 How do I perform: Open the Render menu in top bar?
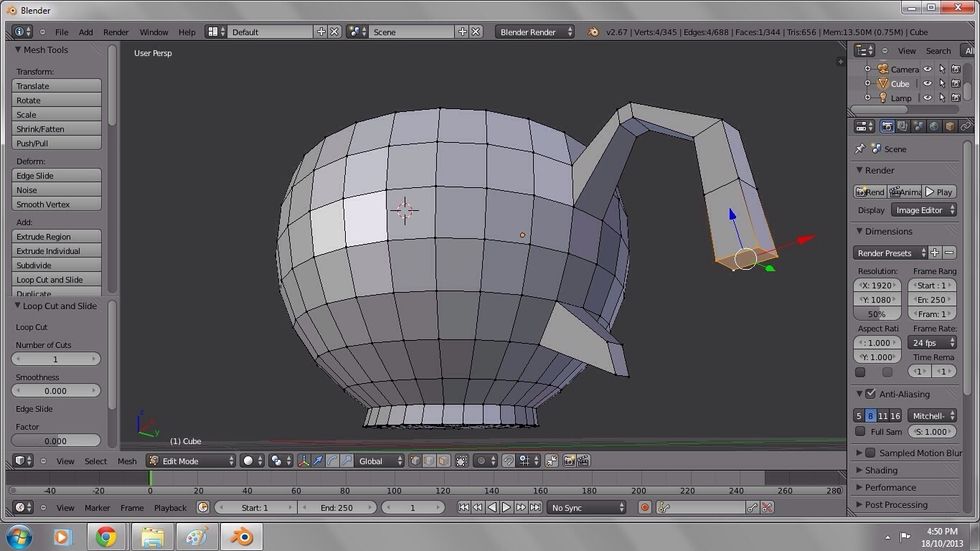pyautogui.click(x=116, y=32)
